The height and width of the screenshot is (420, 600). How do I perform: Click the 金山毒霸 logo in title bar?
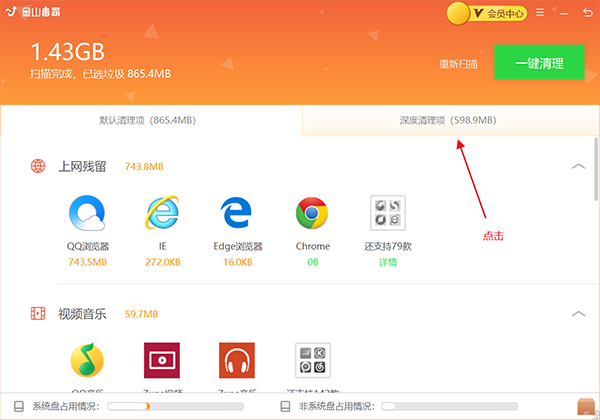click(x=33, y=12)
